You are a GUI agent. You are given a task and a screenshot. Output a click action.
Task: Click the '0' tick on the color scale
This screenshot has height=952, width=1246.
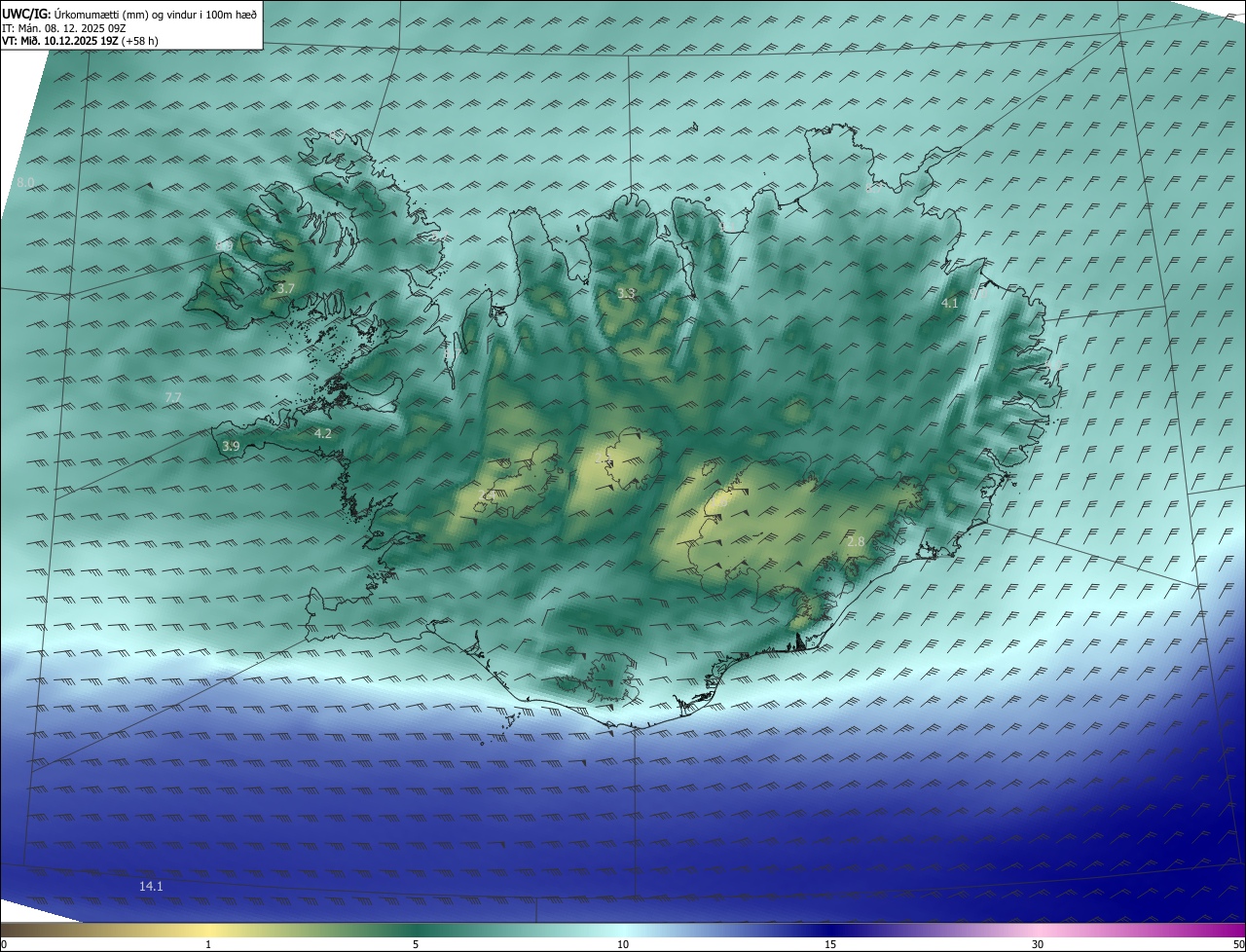pos(3,944)
